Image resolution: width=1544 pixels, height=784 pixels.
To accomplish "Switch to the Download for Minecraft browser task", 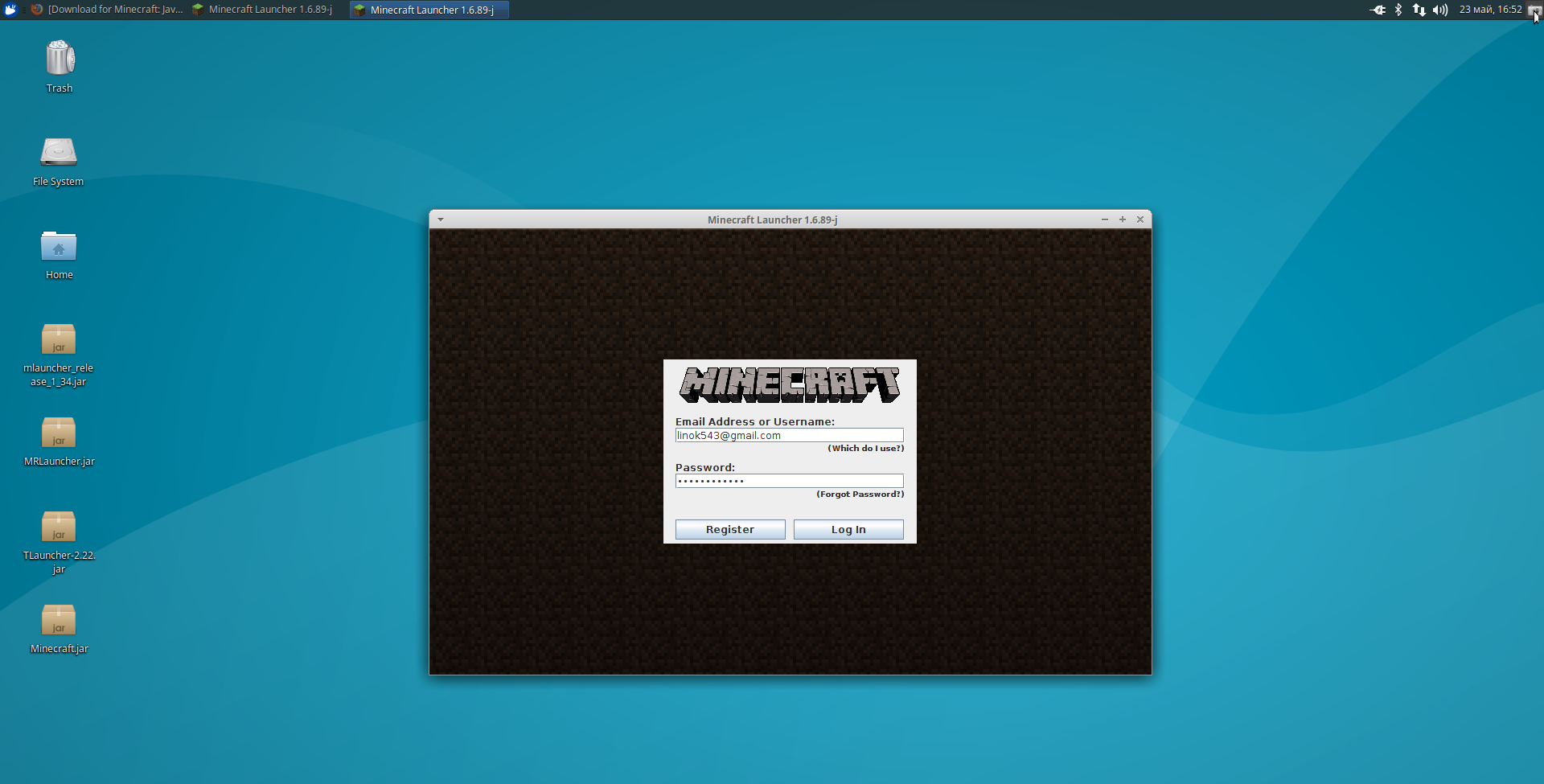I will pos(107,10).
